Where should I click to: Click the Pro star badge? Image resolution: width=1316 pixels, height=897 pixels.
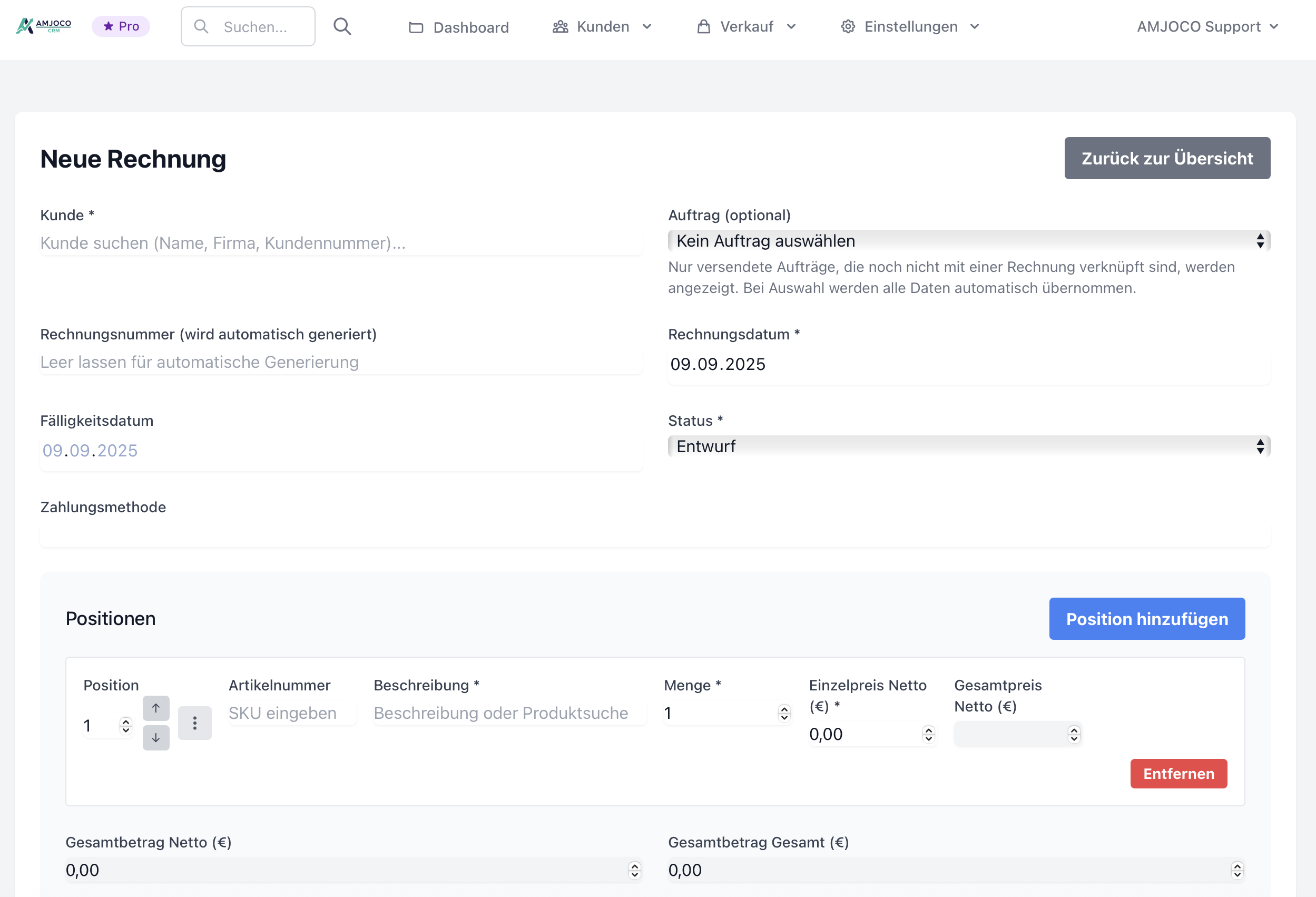coord(121,26)
